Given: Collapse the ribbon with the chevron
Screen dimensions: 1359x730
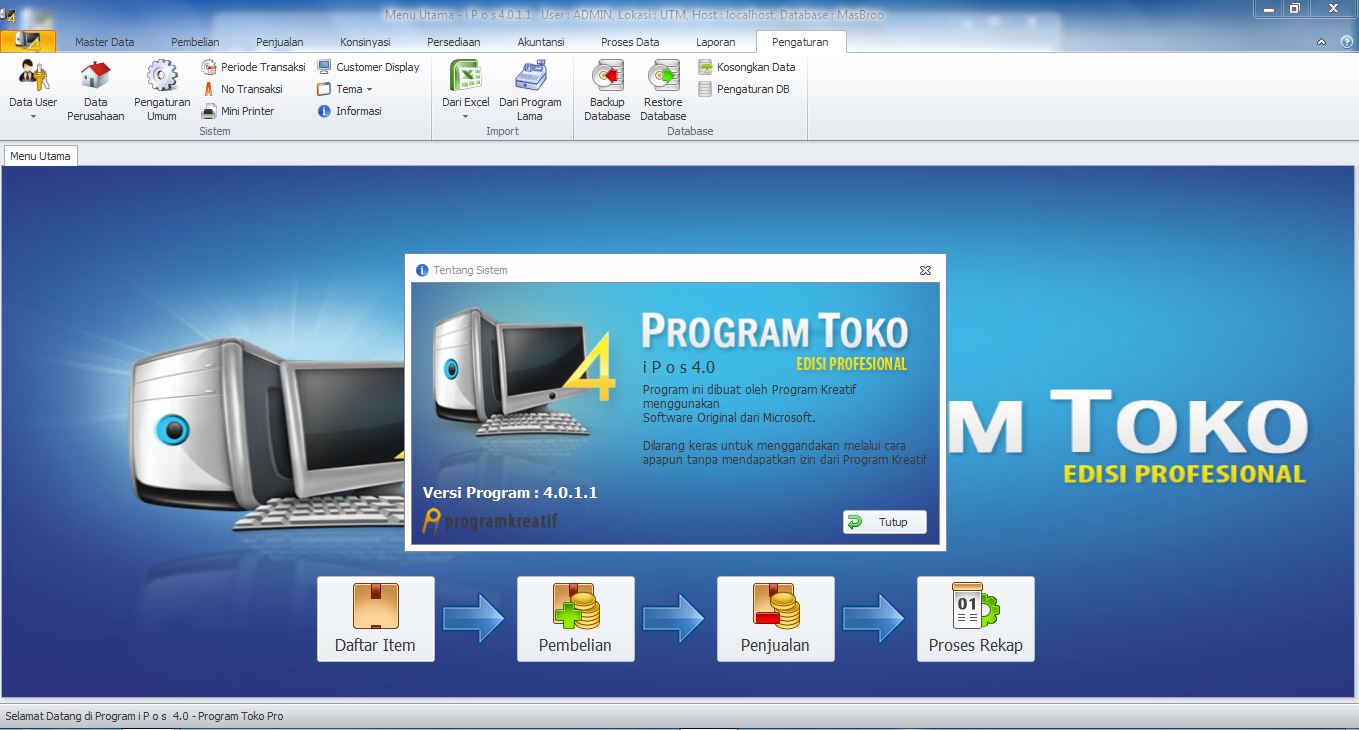Looking at the screenshot, I should click(1321, 42).
